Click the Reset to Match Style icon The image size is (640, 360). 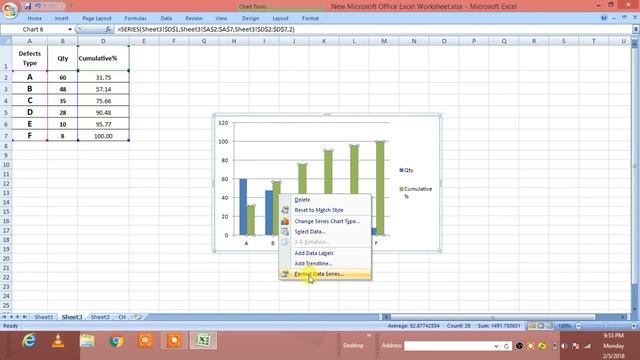coord(285,210)
